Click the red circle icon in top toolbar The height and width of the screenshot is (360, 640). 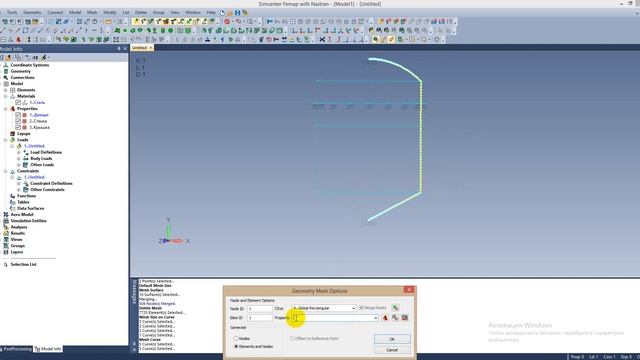click(x=227, y=21)
